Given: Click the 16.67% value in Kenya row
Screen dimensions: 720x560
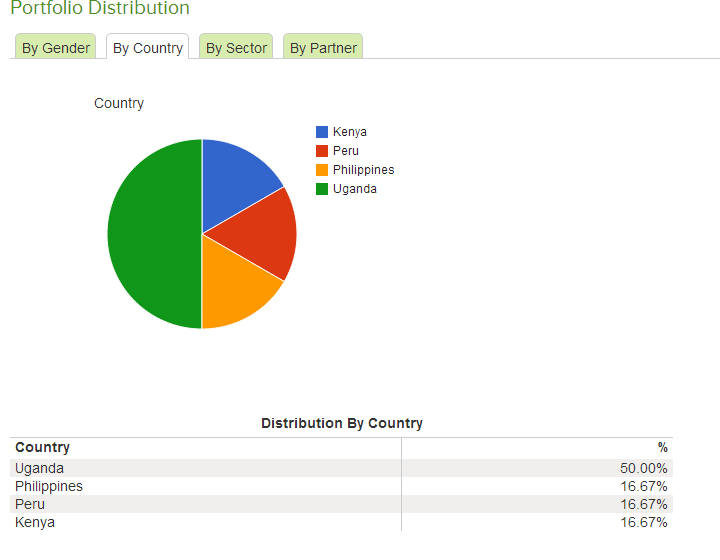Looking at the screenshot, I should pos(644,522).
